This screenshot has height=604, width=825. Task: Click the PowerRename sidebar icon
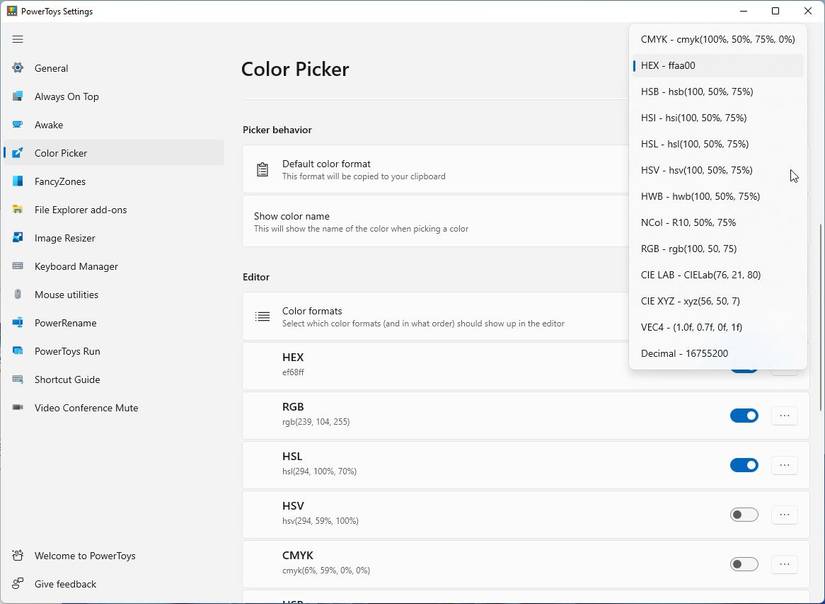coord(20,322)
